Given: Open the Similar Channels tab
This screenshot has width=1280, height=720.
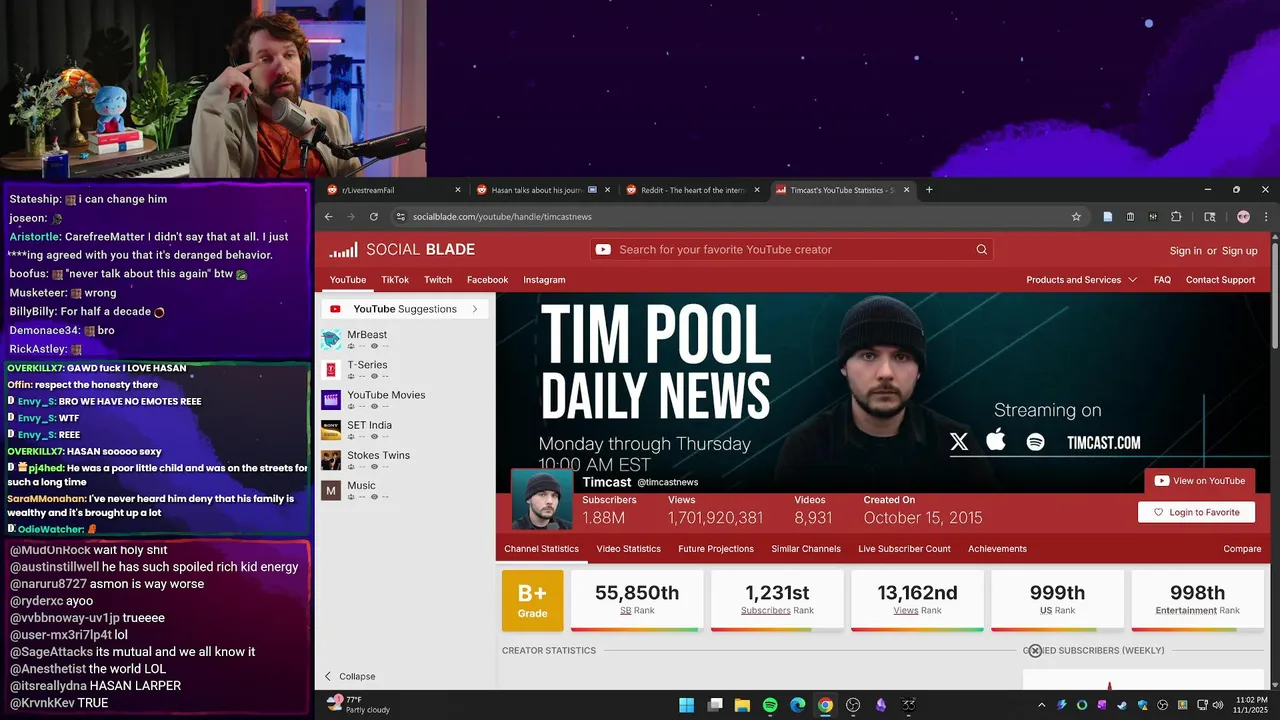Looking at the screenshot, I should click(806, 549).
